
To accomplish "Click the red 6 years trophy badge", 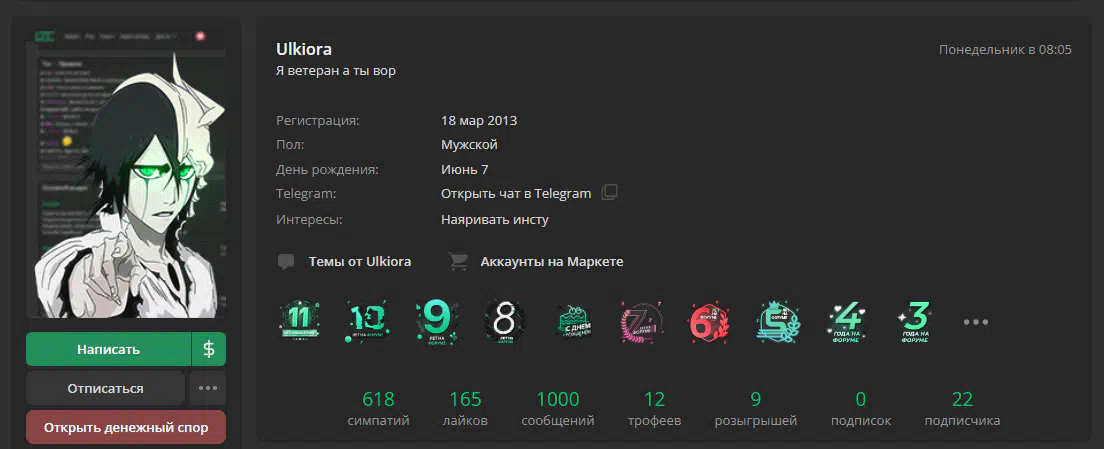I will [710, 322].
